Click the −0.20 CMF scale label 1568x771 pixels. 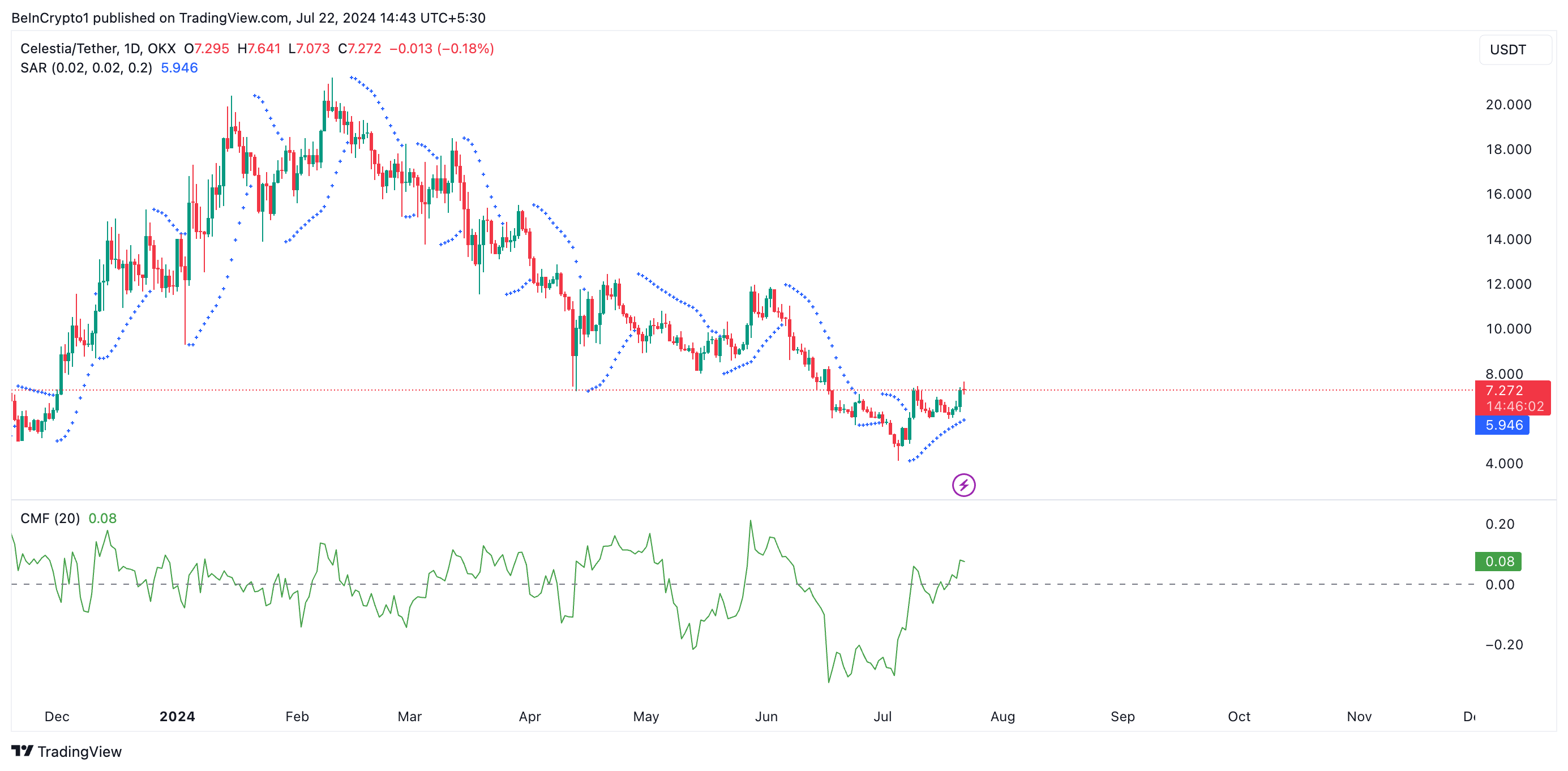coord(1503,644)
